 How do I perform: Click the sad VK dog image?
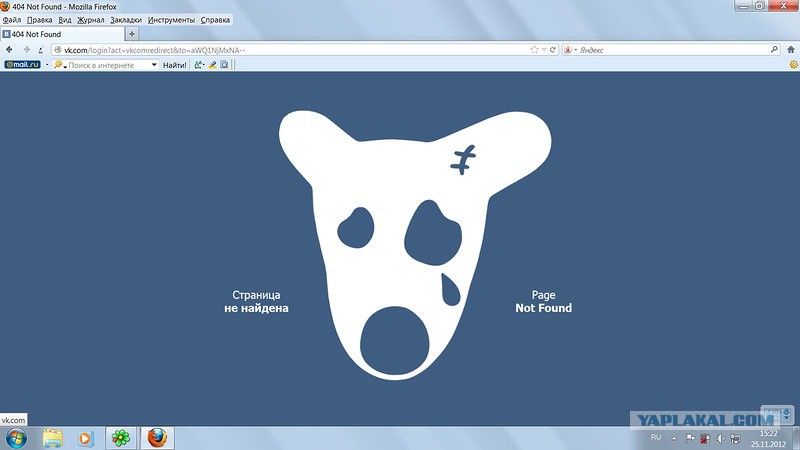(x=415, y=245)
